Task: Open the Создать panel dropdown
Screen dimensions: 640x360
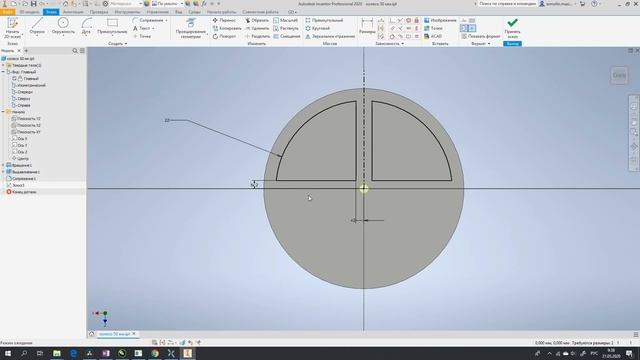Action: 118,43
